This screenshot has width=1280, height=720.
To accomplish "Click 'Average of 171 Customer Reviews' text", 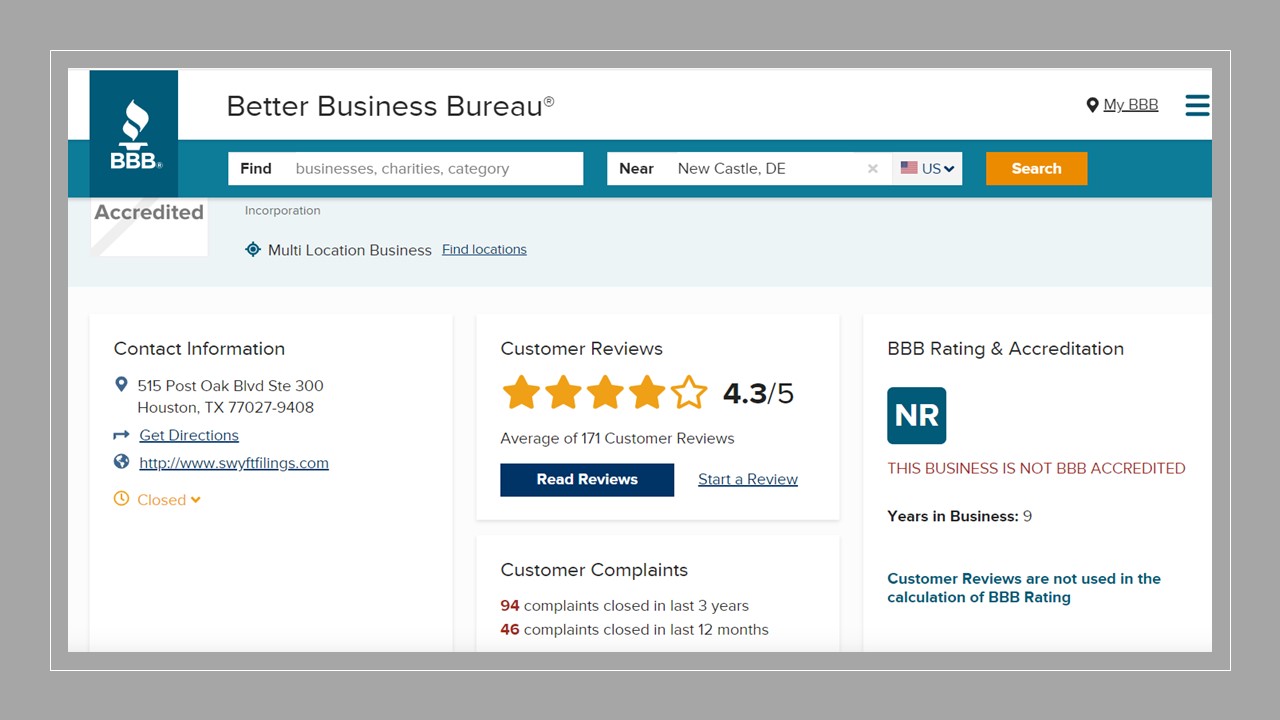I will 617,439.
